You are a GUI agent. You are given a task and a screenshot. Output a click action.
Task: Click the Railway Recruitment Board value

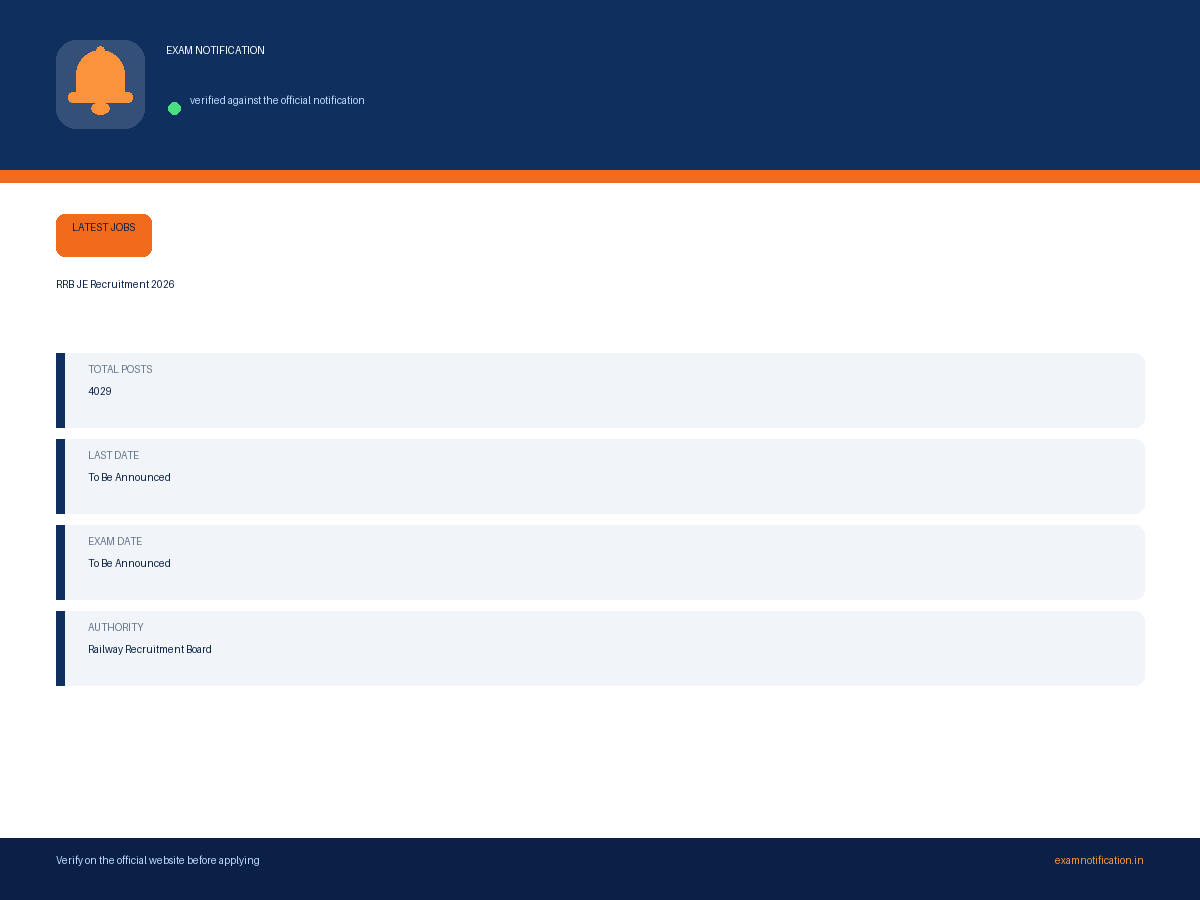pyautogui.click(x=150, y=649)
